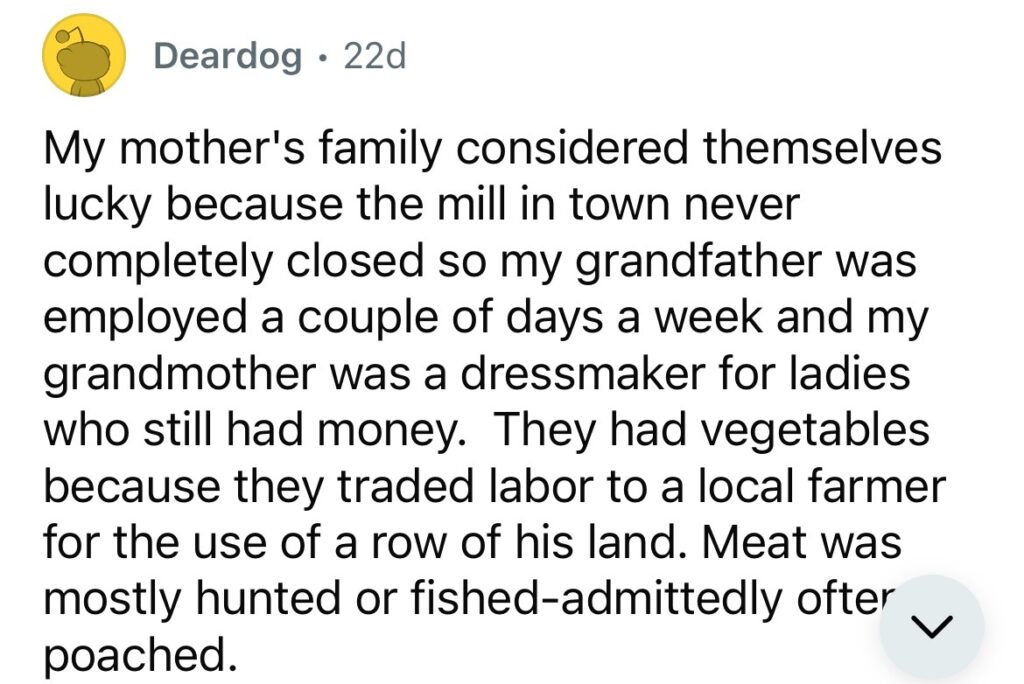Tap the down chevron scroll button
Viewport: 1024px width, 684px height.
pos(933,627)
